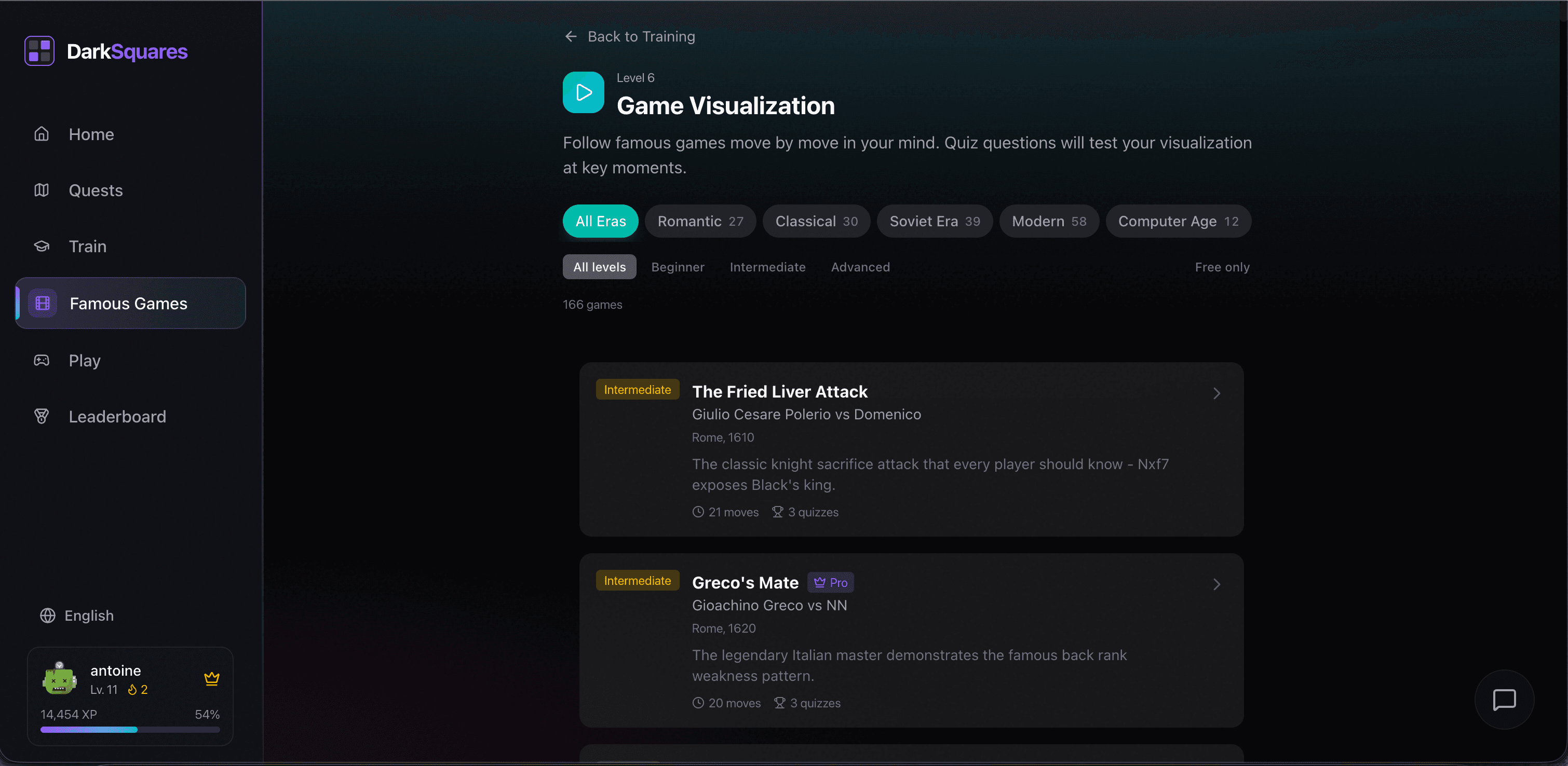Image resolution: width=1568 pixels, height=766 pixels.
Task: Select the Play gamepad icon
Action: click(41, 360)
